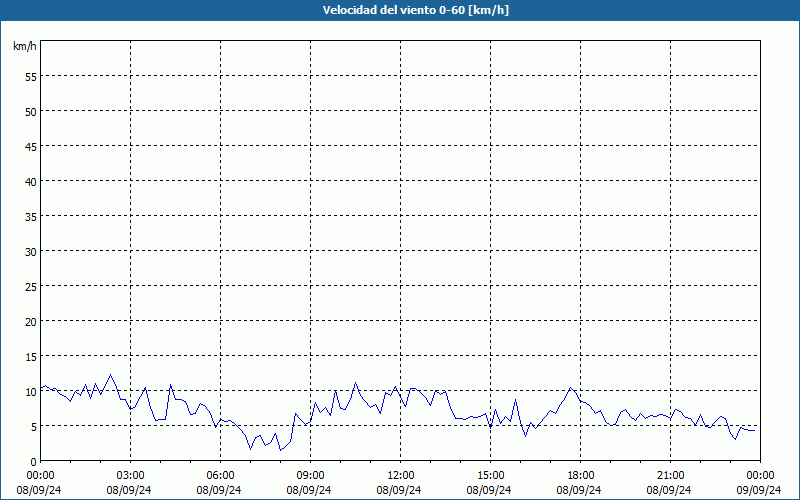Select the y-axis value 20

coord(31,321)
